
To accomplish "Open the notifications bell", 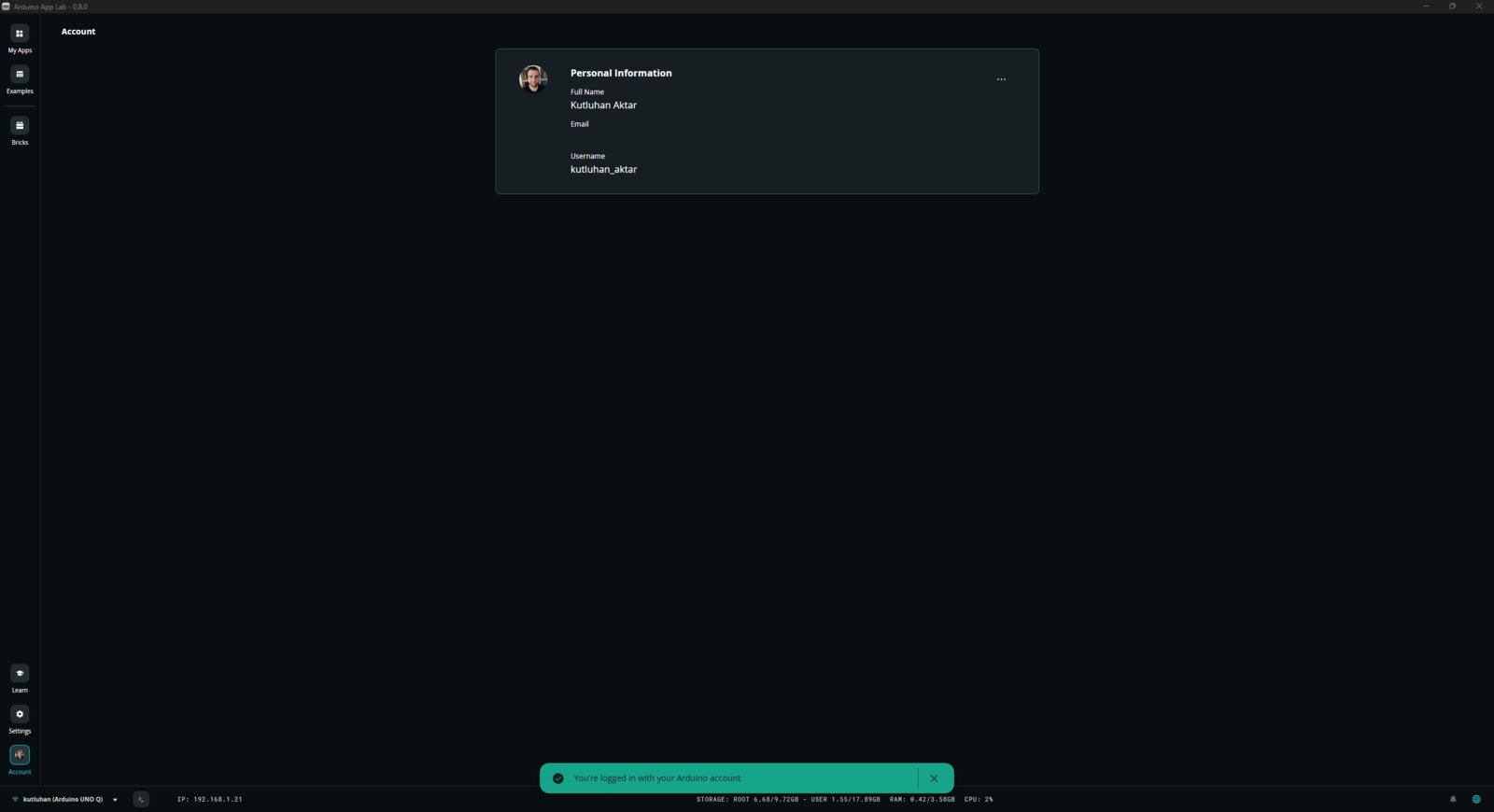I will pos(1453,799).
